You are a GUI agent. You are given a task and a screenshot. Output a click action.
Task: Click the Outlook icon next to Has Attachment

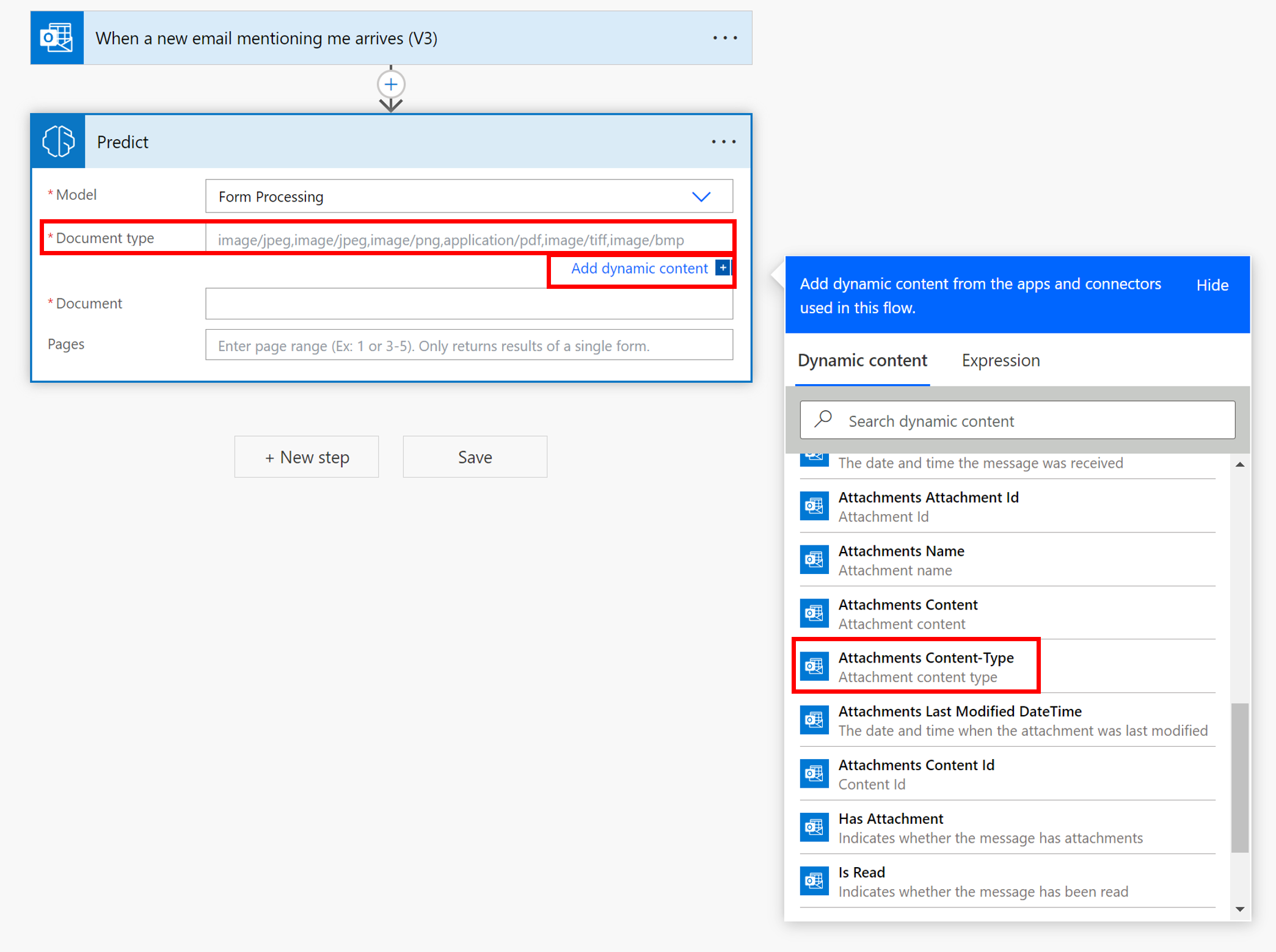(x=814, y=827)
